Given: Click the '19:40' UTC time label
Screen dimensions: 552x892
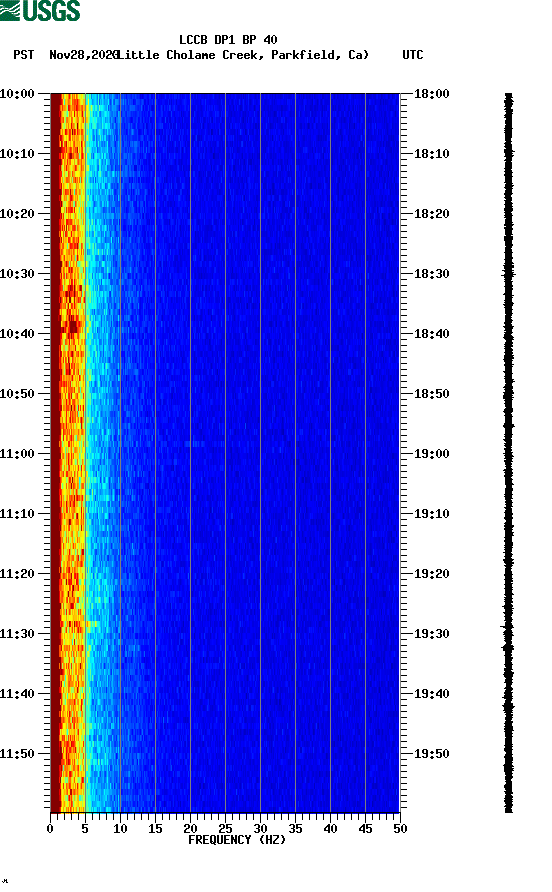Looking at the screenshot, I should coord(431,694).
